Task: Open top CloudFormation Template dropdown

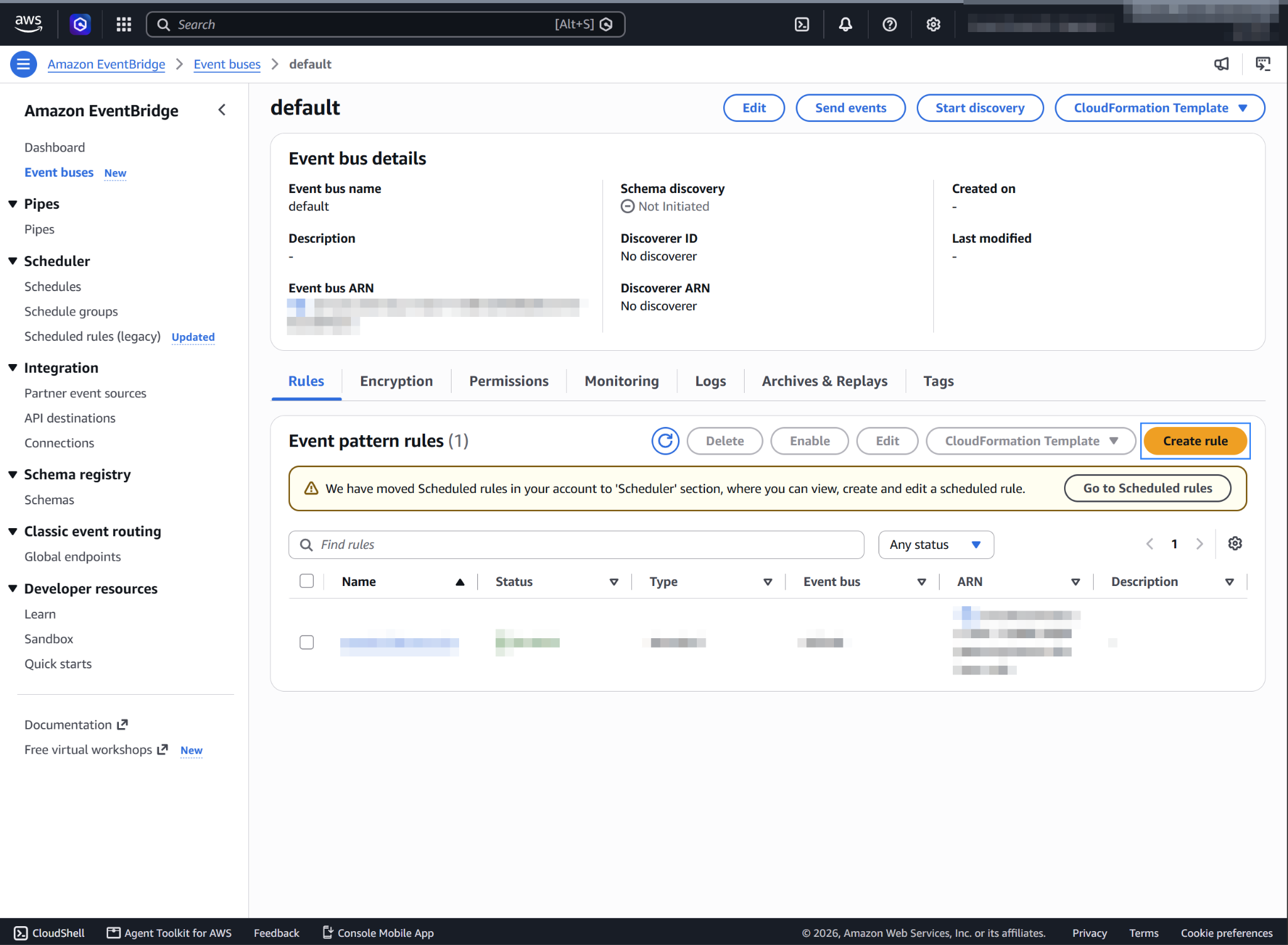Action: (x=1160, y=108)
